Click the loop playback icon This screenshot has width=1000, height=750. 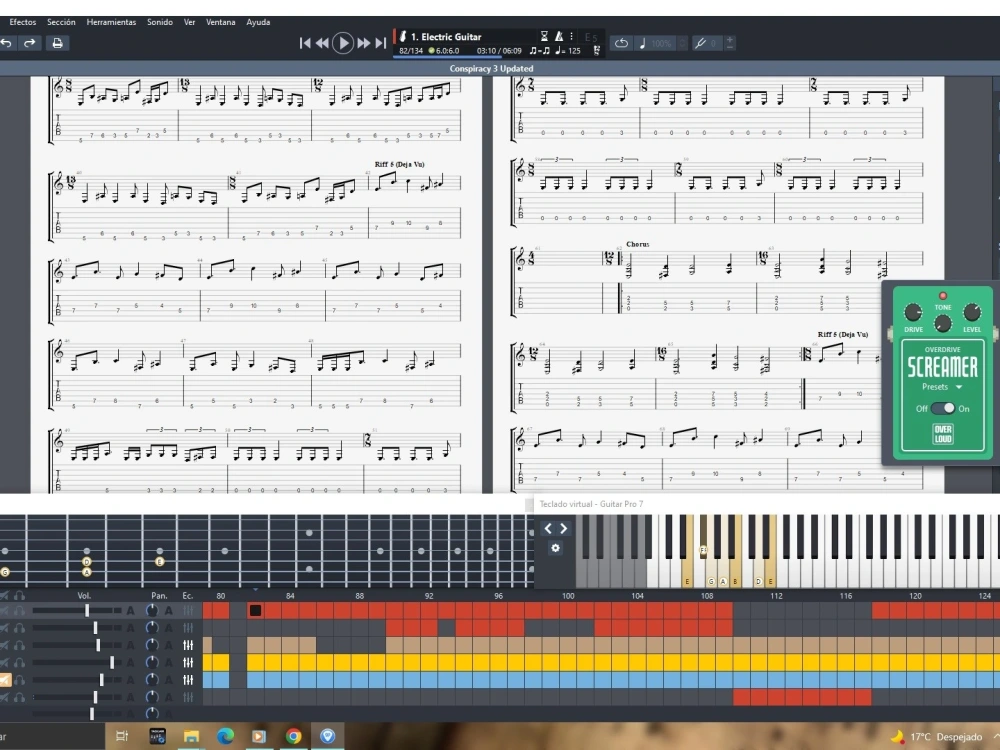[x=621, y=43]
